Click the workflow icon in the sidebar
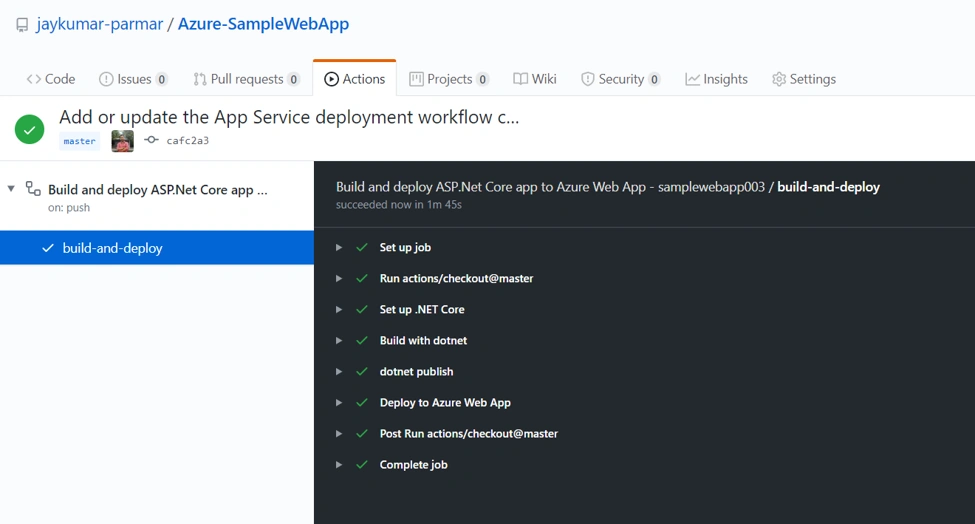Image resolution: width=975 pixels, height=524 pixels. point(33,188)
